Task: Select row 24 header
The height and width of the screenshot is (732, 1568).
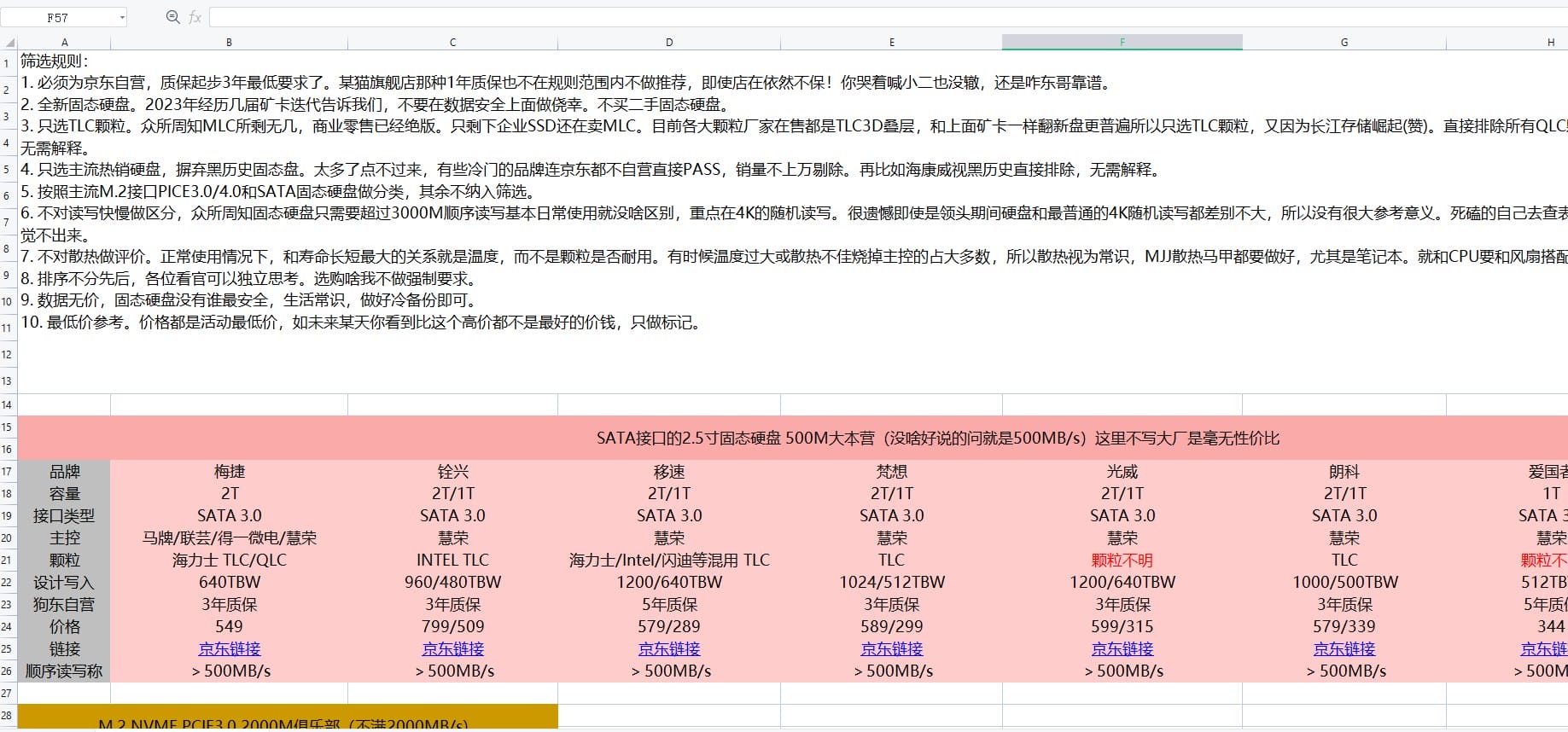Action: pos(8,626)
